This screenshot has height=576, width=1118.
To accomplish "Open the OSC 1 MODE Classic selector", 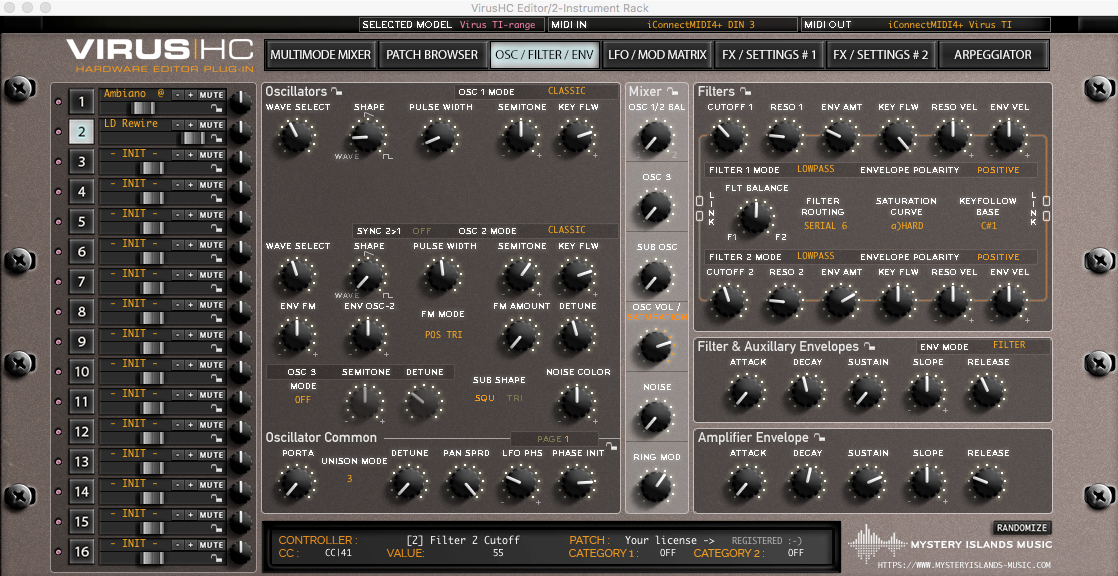I will click(566, 92).
